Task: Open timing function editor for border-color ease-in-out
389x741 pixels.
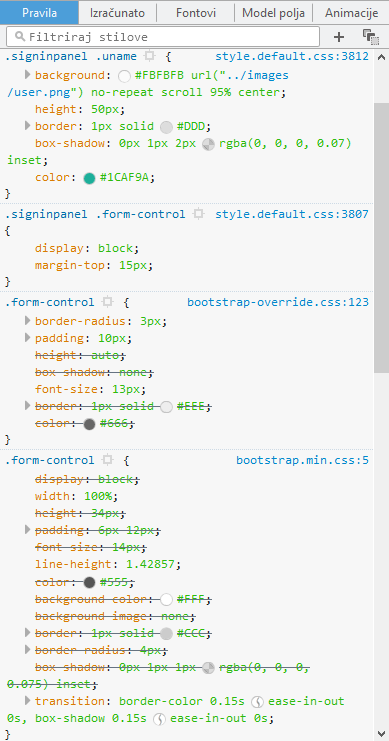Action: click(257, 701)
